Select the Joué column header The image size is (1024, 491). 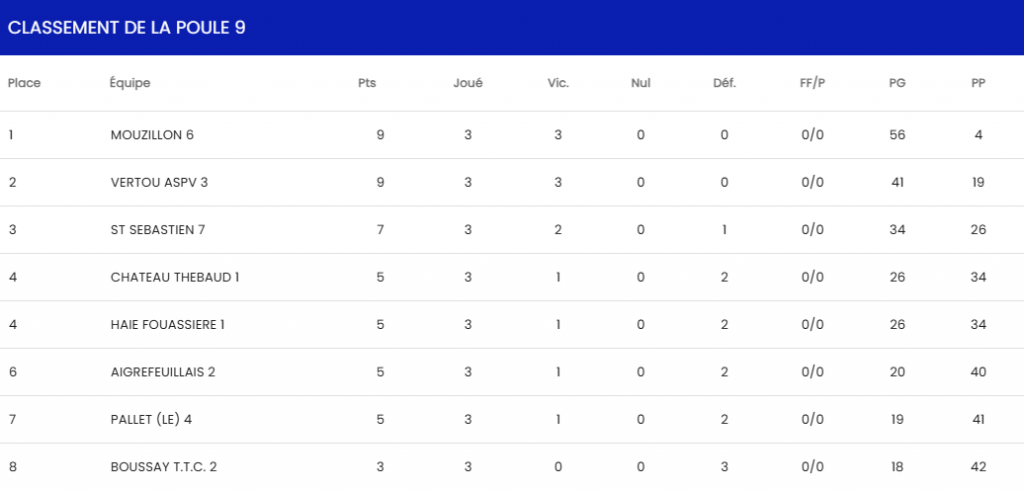(x=468, y=83)
